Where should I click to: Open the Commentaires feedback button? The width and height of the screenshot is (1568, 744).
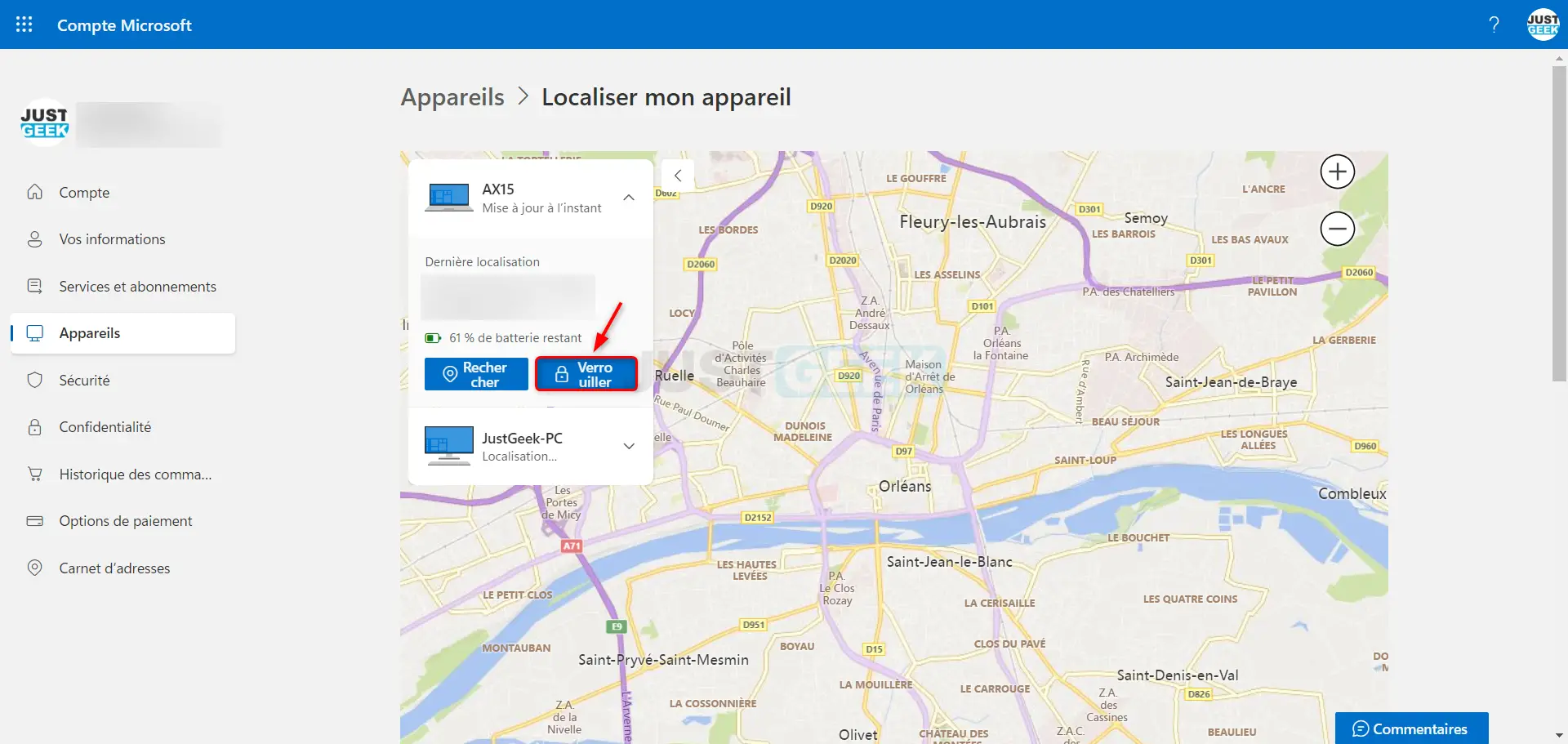click(x=1411, y=728)
